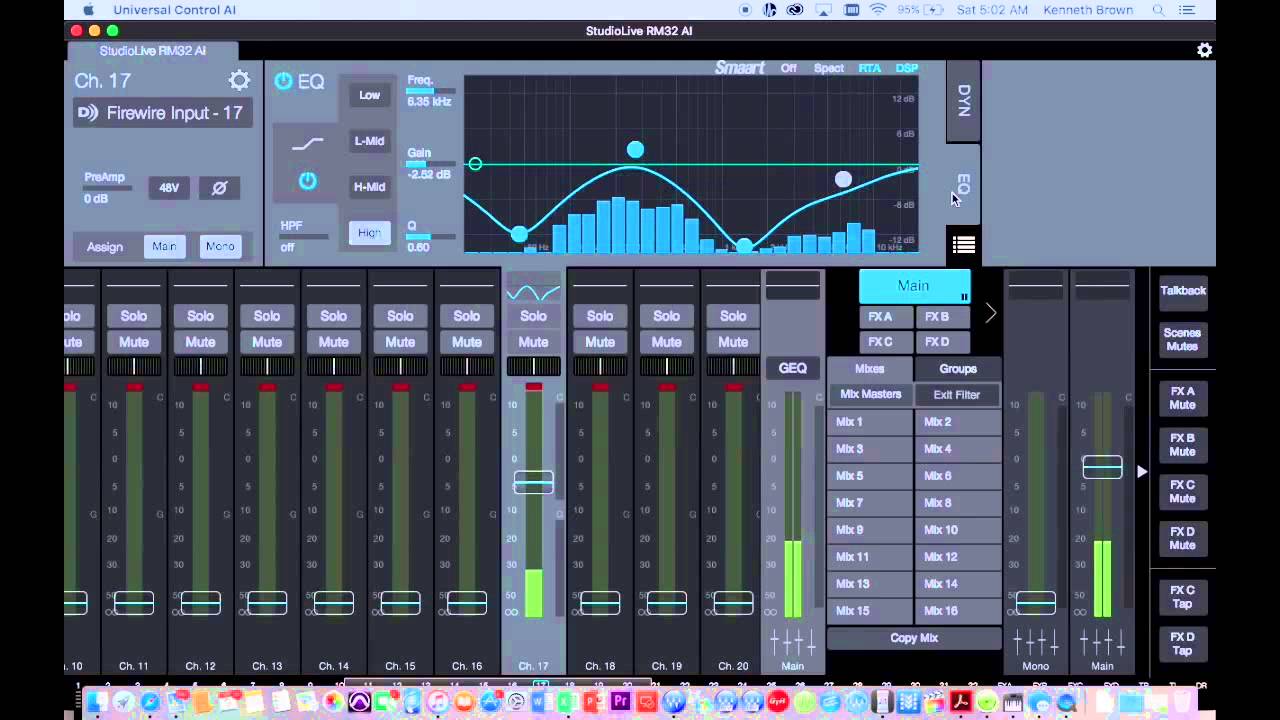1280x720 pixels.
Task: Click the L-Mid EQ node on curve
Action: tap(635, 150)
